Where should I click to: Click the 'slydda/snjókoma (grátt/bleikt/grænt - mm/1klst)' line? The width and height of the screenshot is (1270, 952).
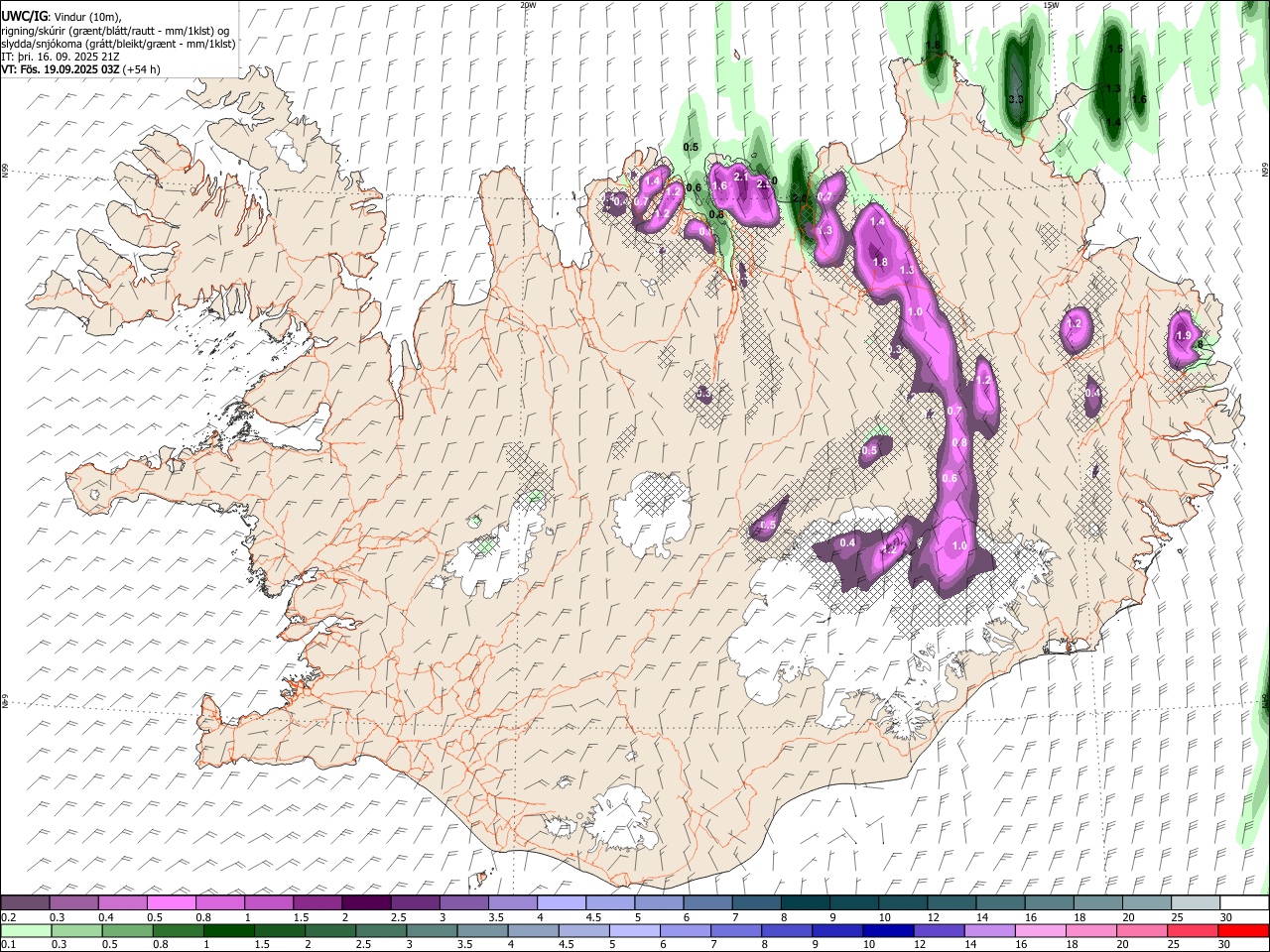click(118, 44)
